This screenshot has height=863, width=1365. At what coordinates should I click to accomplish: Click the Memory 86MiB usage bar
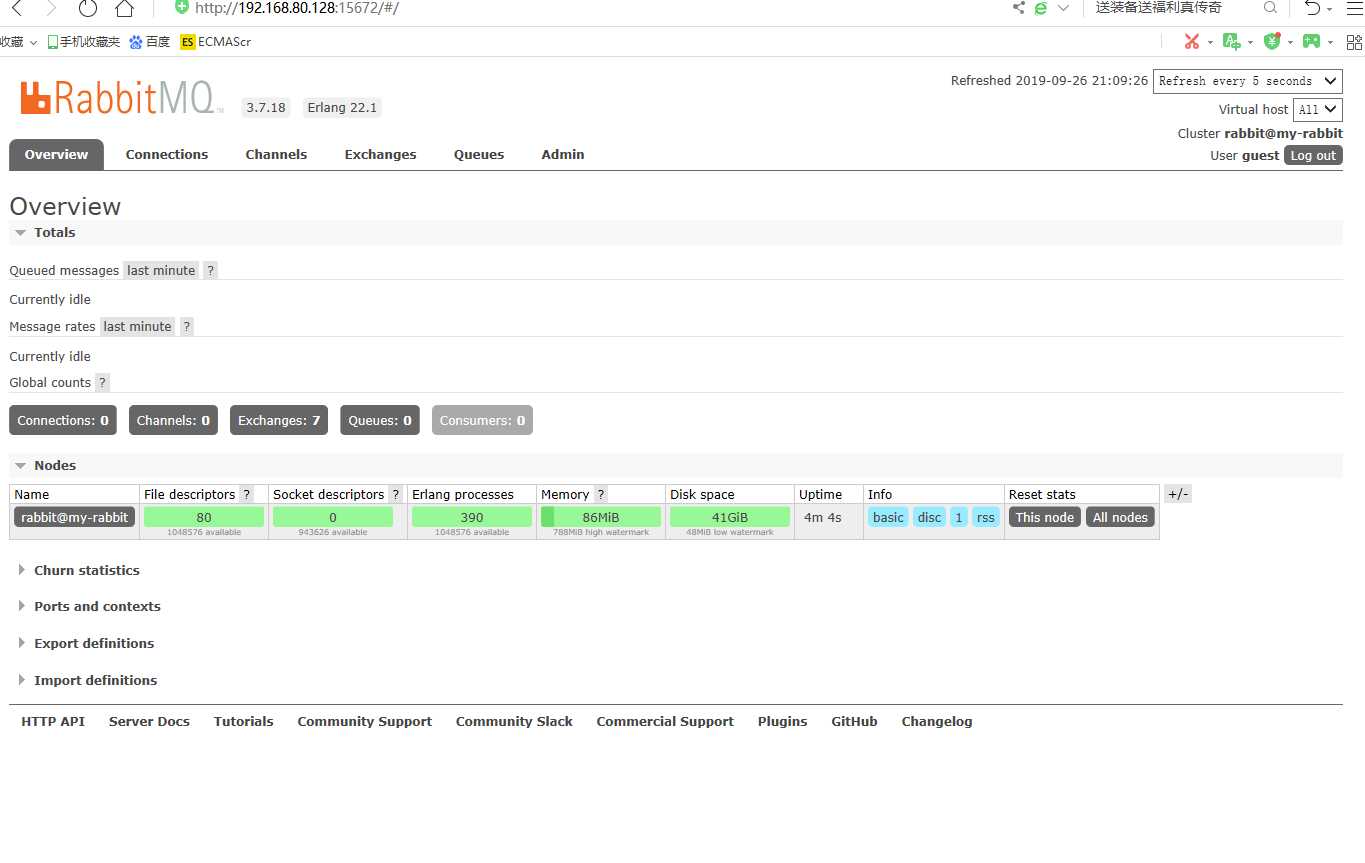point(601,517)
